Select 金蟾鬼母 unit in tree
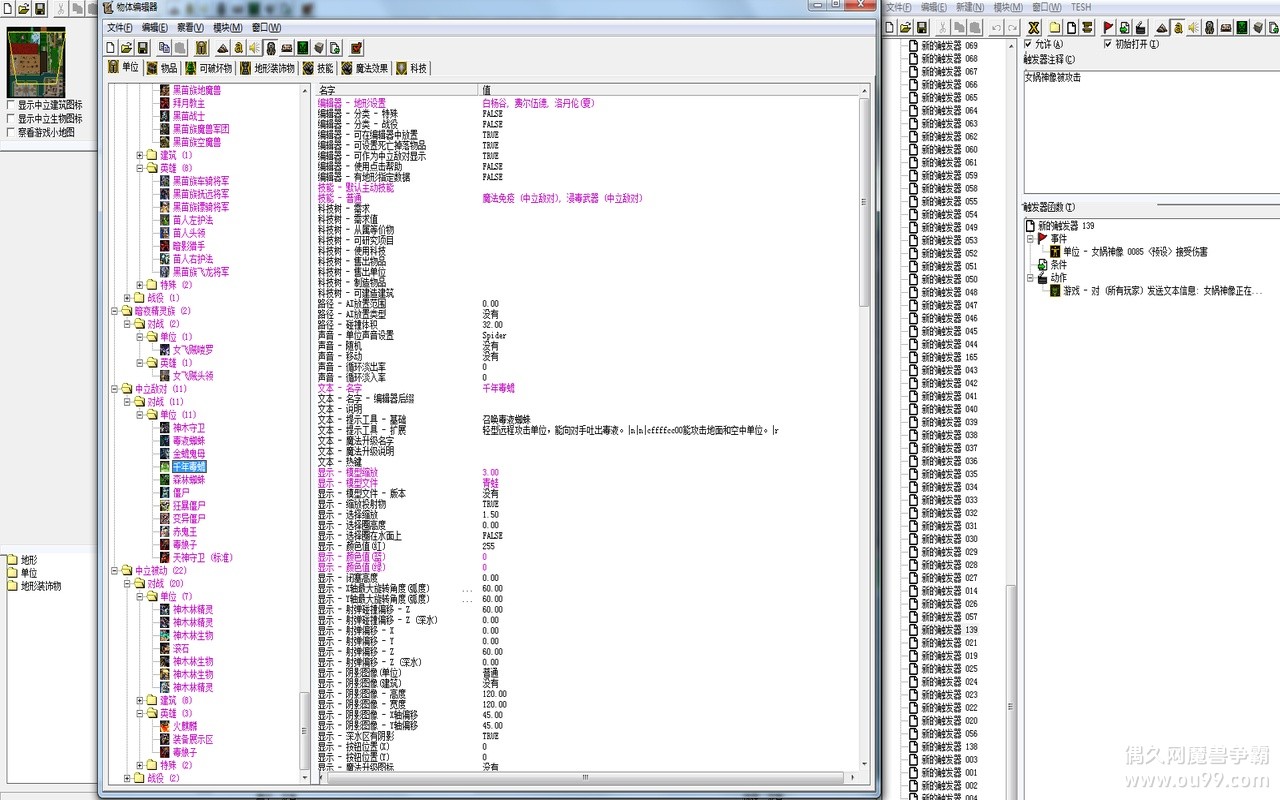The image size is (1280, 800). 189,454
